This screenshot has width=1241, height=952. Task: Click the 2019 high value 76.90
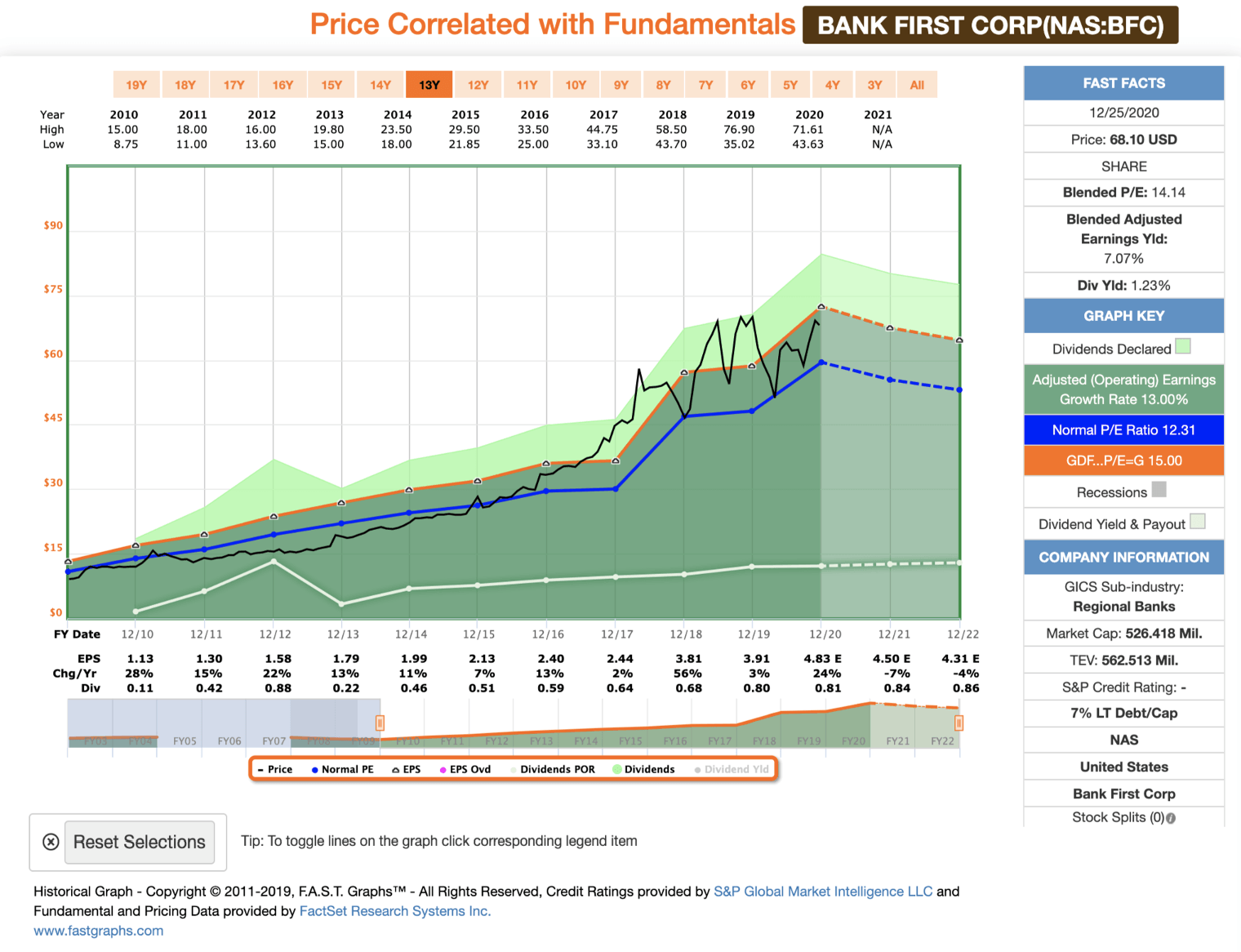(x=740, y=130)
